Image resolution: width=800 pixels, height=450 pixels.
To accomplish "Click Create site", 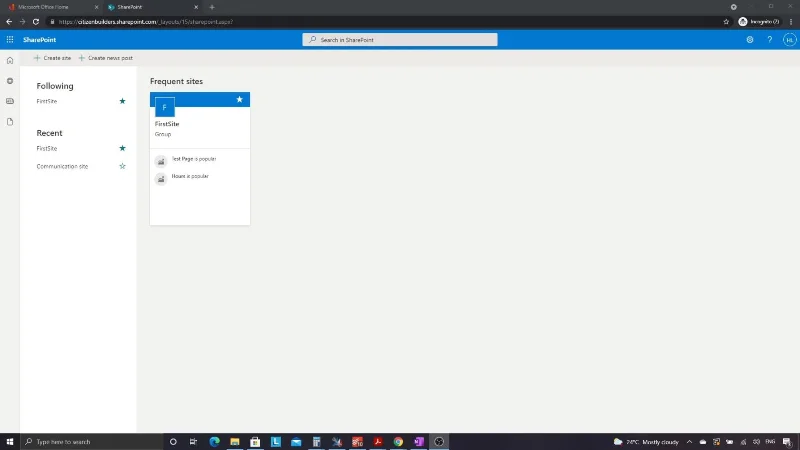I will point(52,58).
